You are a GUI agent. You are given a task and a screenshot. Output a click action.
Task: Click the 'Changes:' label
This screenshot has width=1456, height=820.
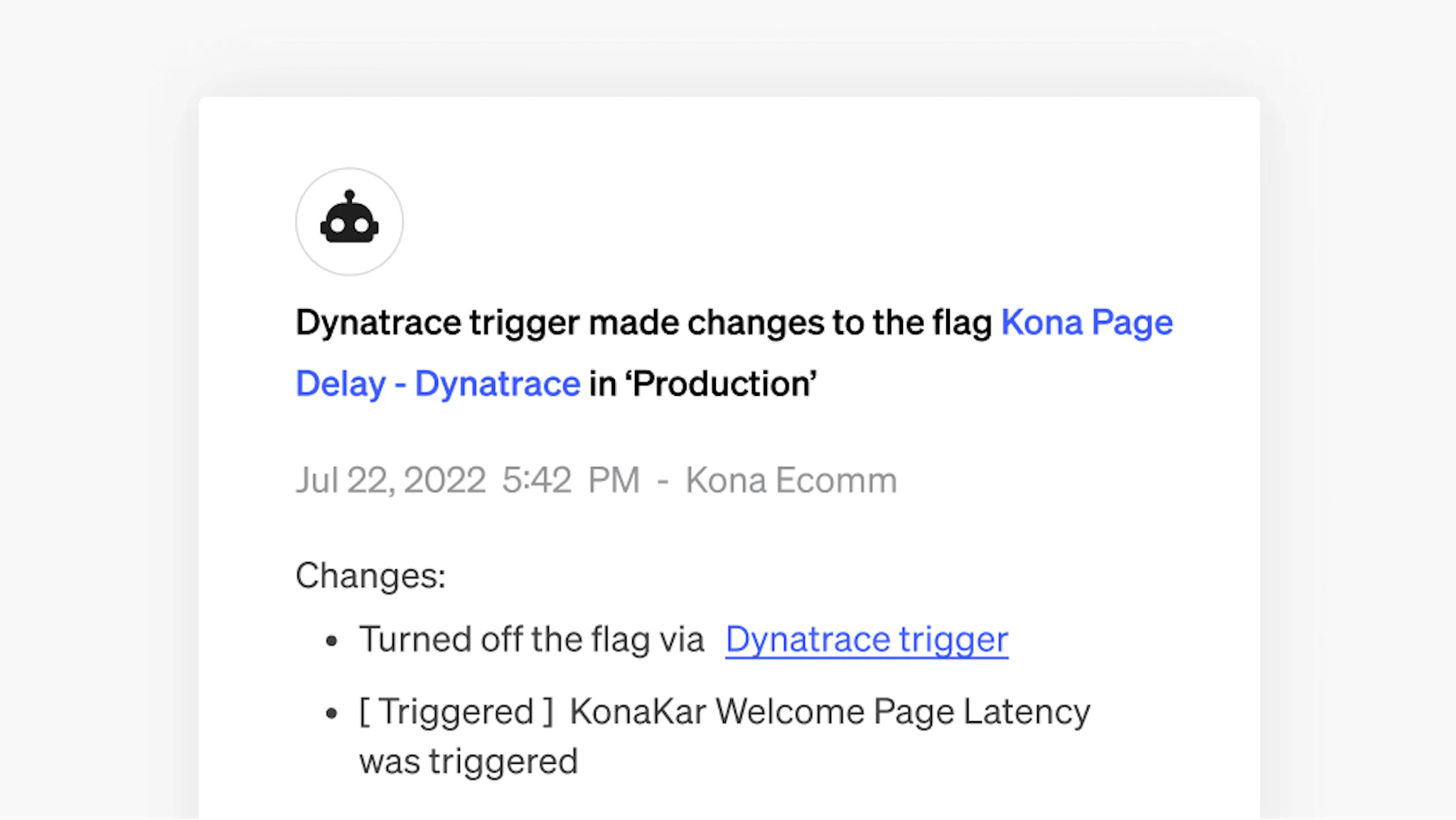(x=370, y=576)
